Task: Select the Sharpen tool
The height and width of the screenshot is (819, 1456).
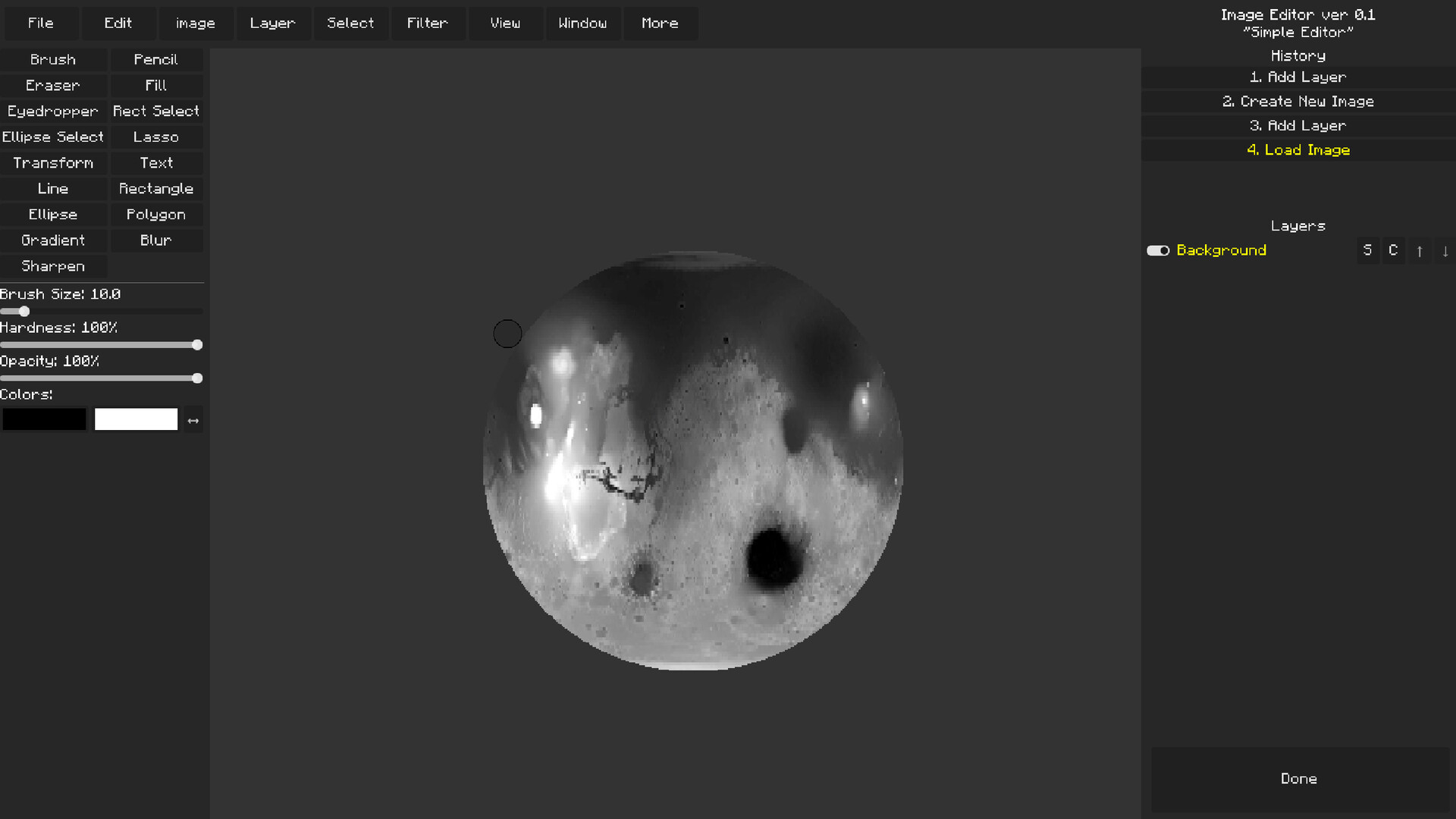Action: pos(53,265)
